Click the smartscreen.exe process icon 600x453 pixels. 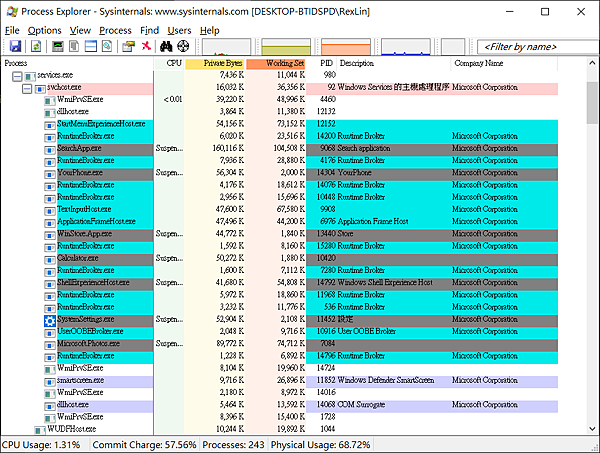(50, 382)
